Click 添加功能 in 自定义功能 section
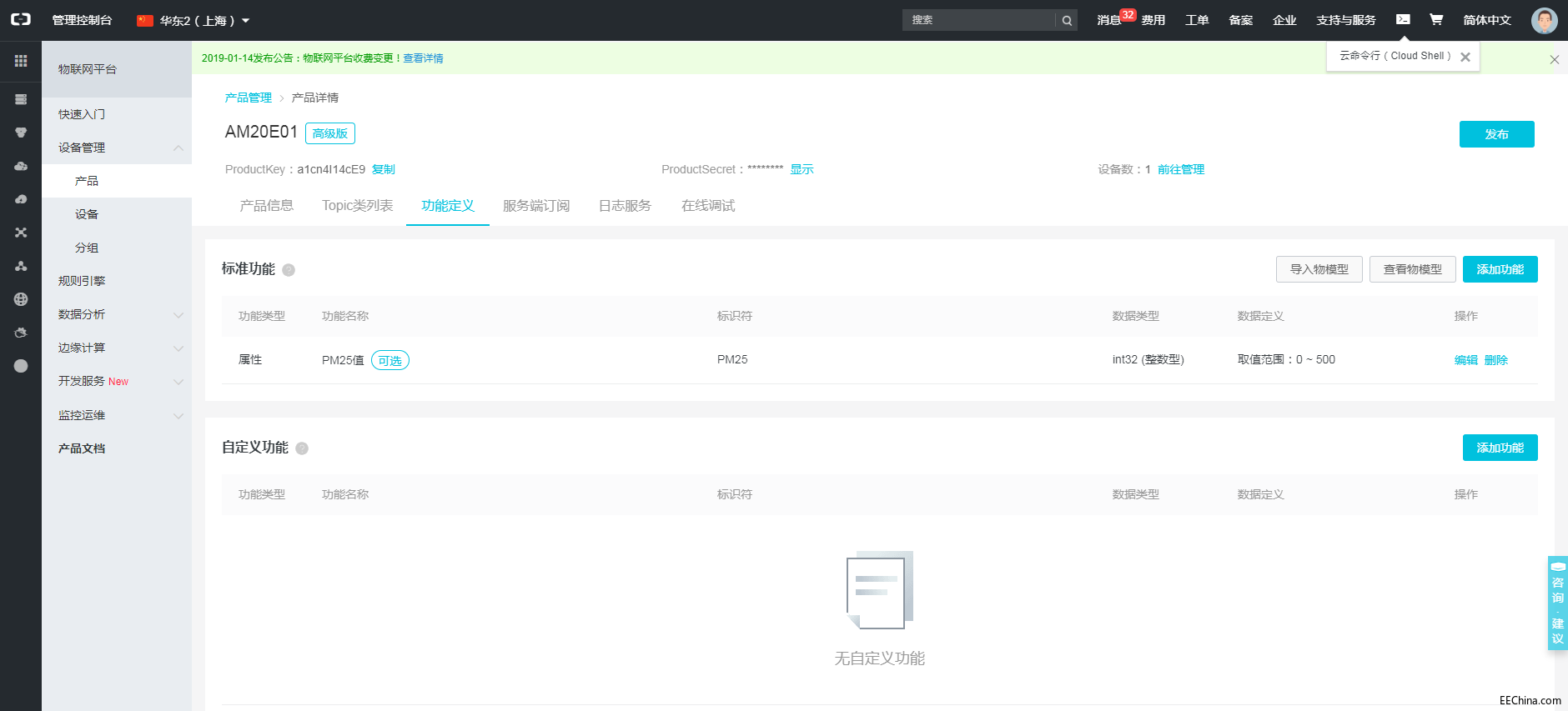 (1500, 448)
